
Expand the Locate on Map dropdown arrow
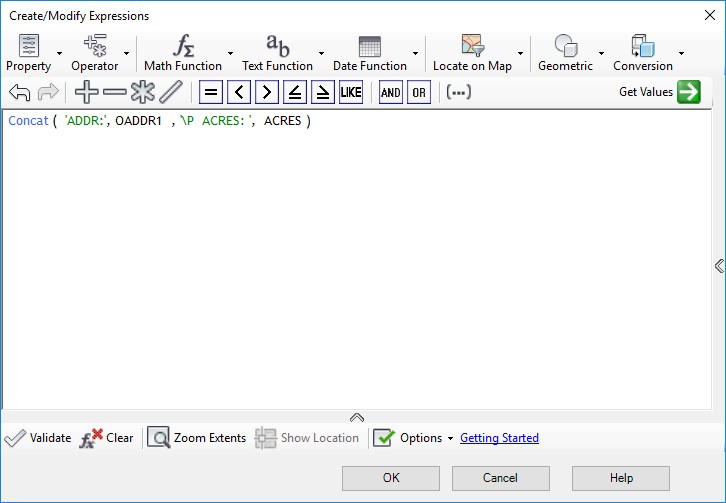click(x=520, y=53)
